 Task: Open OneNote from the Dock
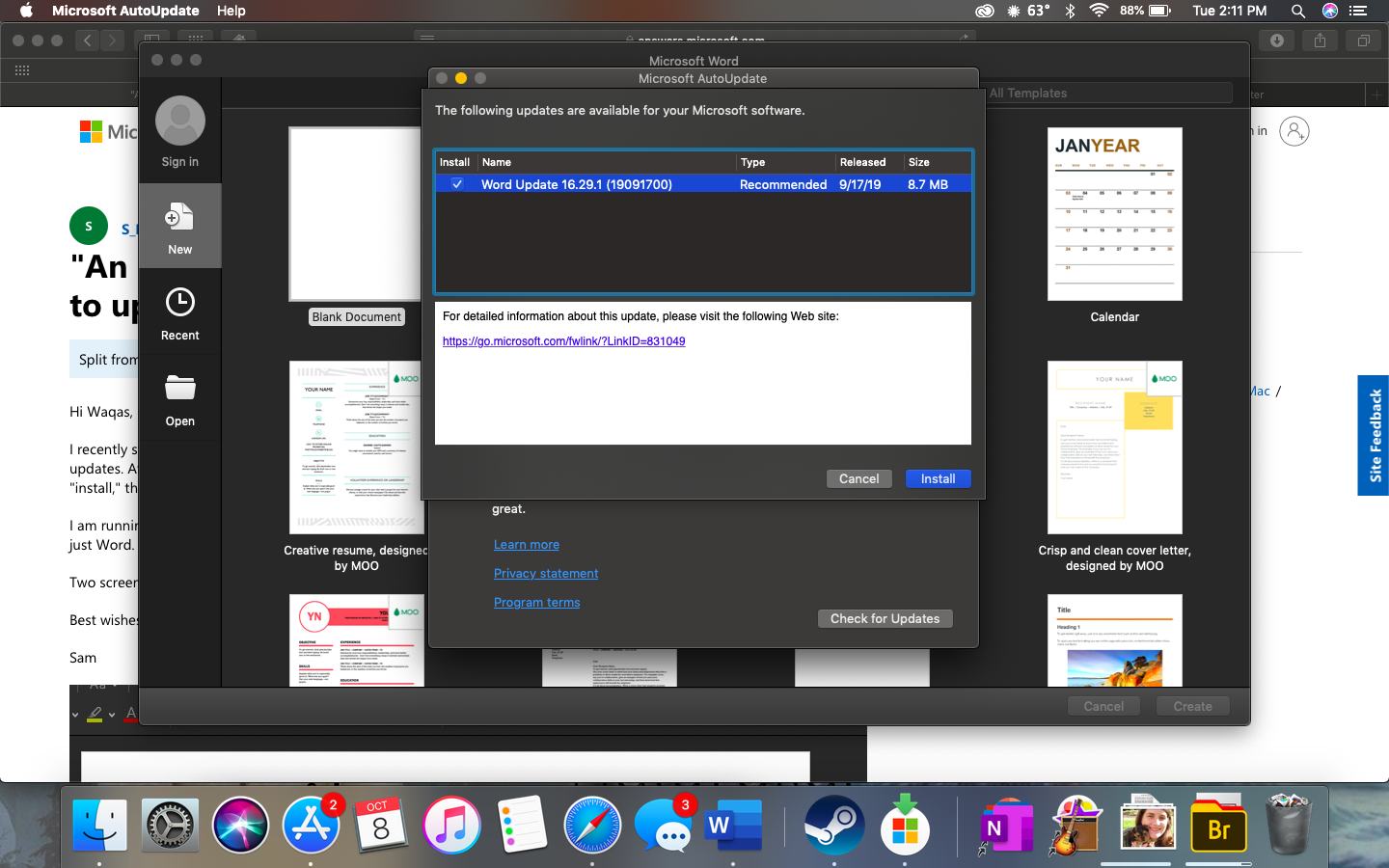point(1005,827)
